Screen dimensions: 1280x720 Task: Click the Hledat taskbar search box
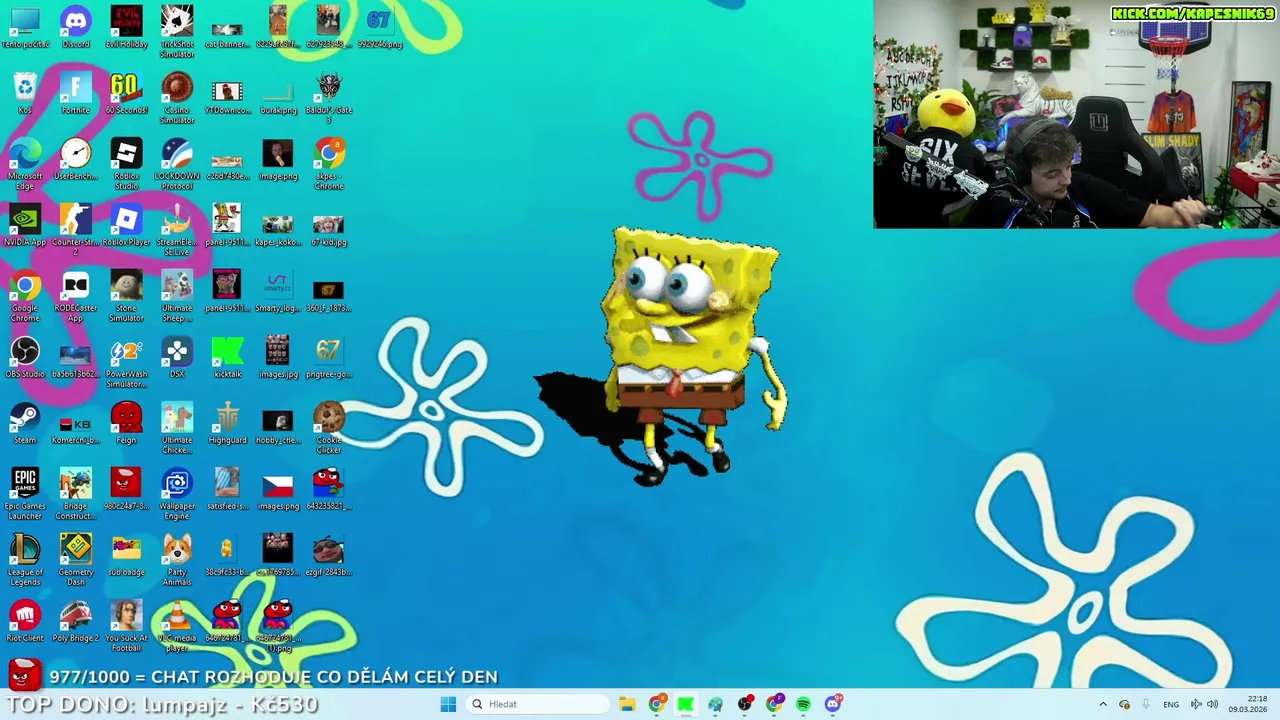(538, 704)
